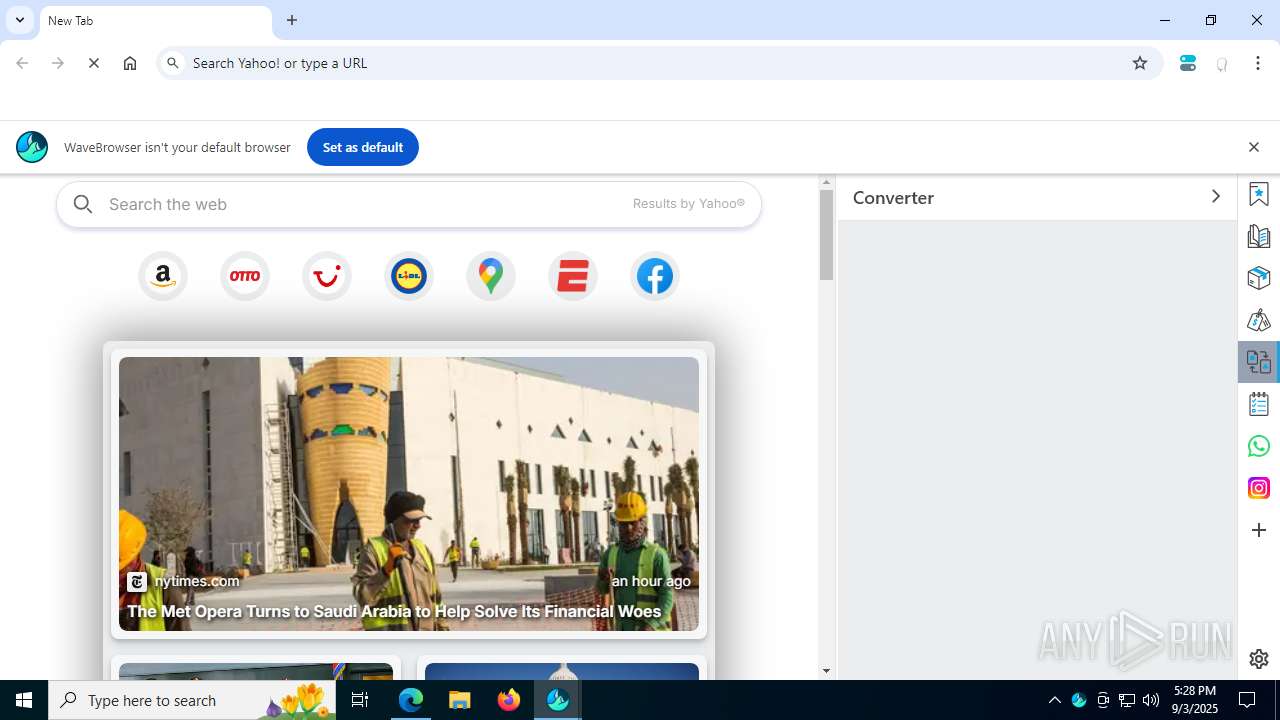Open the red E shortcut tile

573,276
